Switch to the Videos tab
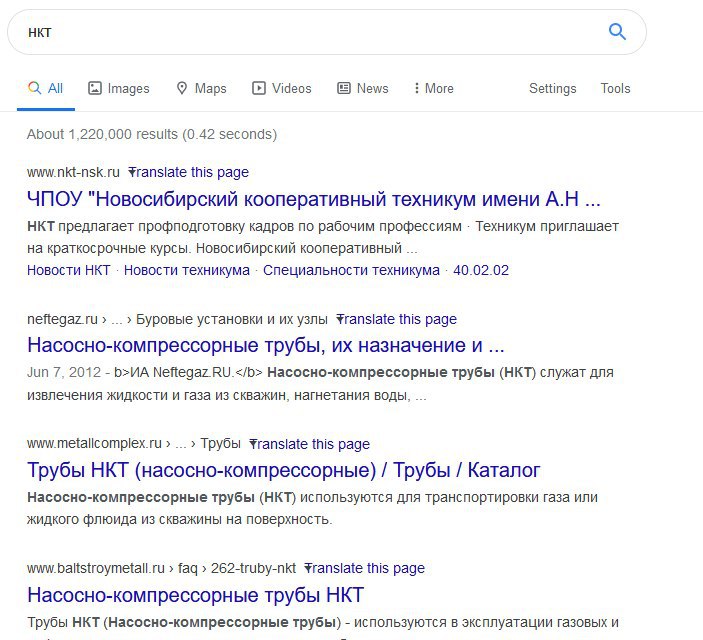703x640 pixels. coord(282,88)
